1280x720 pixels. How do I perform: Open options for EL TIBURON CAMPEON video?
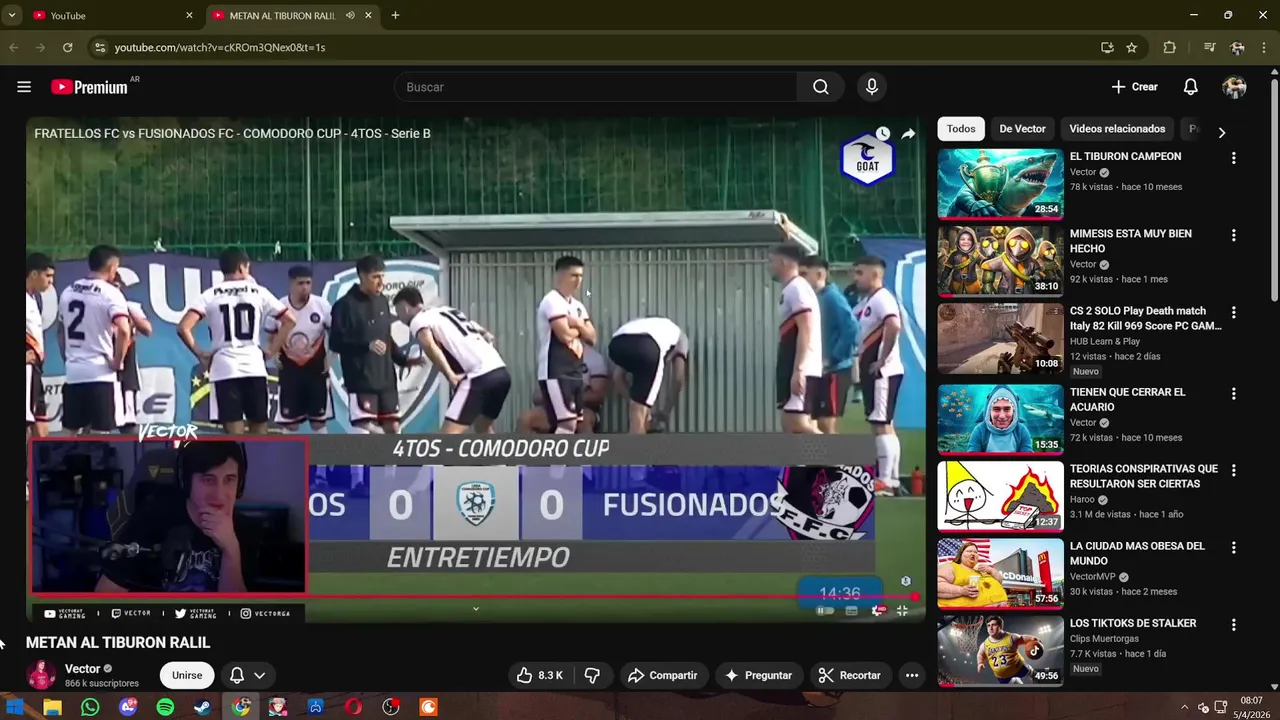click(x=1233, y=158)
